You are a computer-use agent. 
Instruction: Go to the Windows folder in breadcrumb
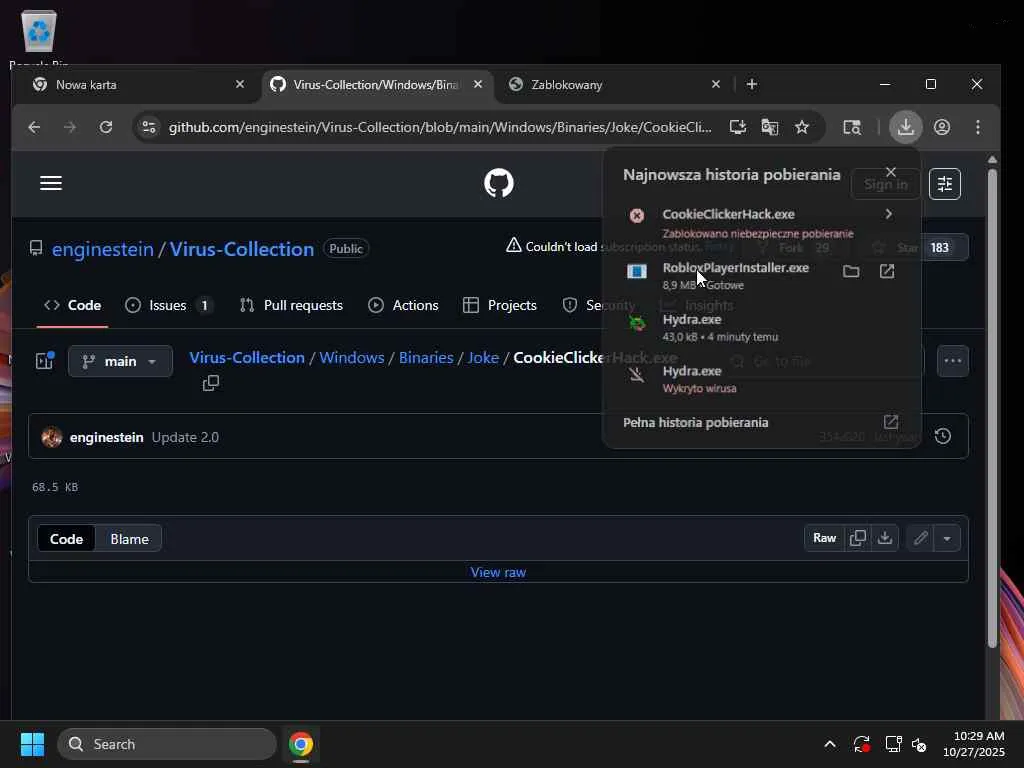click(351, 358)
